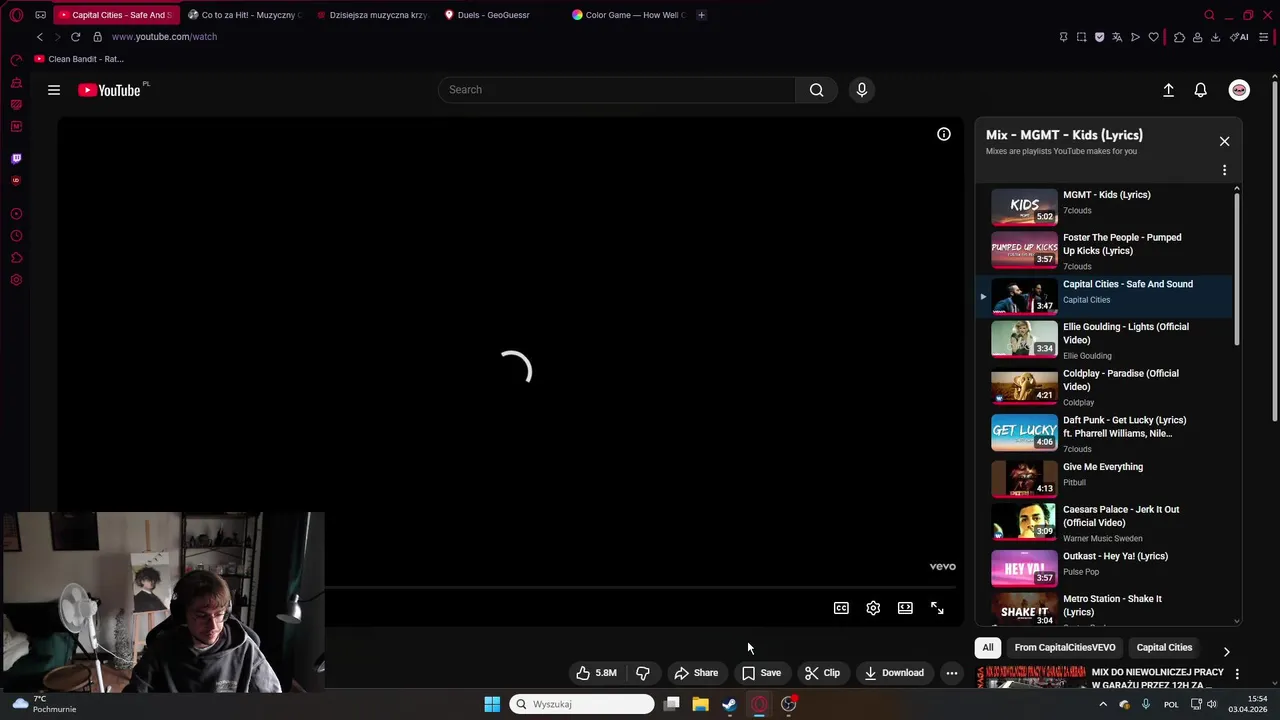1280x720 pixels.
Task: Click the address bar URL
Action: 164,37
